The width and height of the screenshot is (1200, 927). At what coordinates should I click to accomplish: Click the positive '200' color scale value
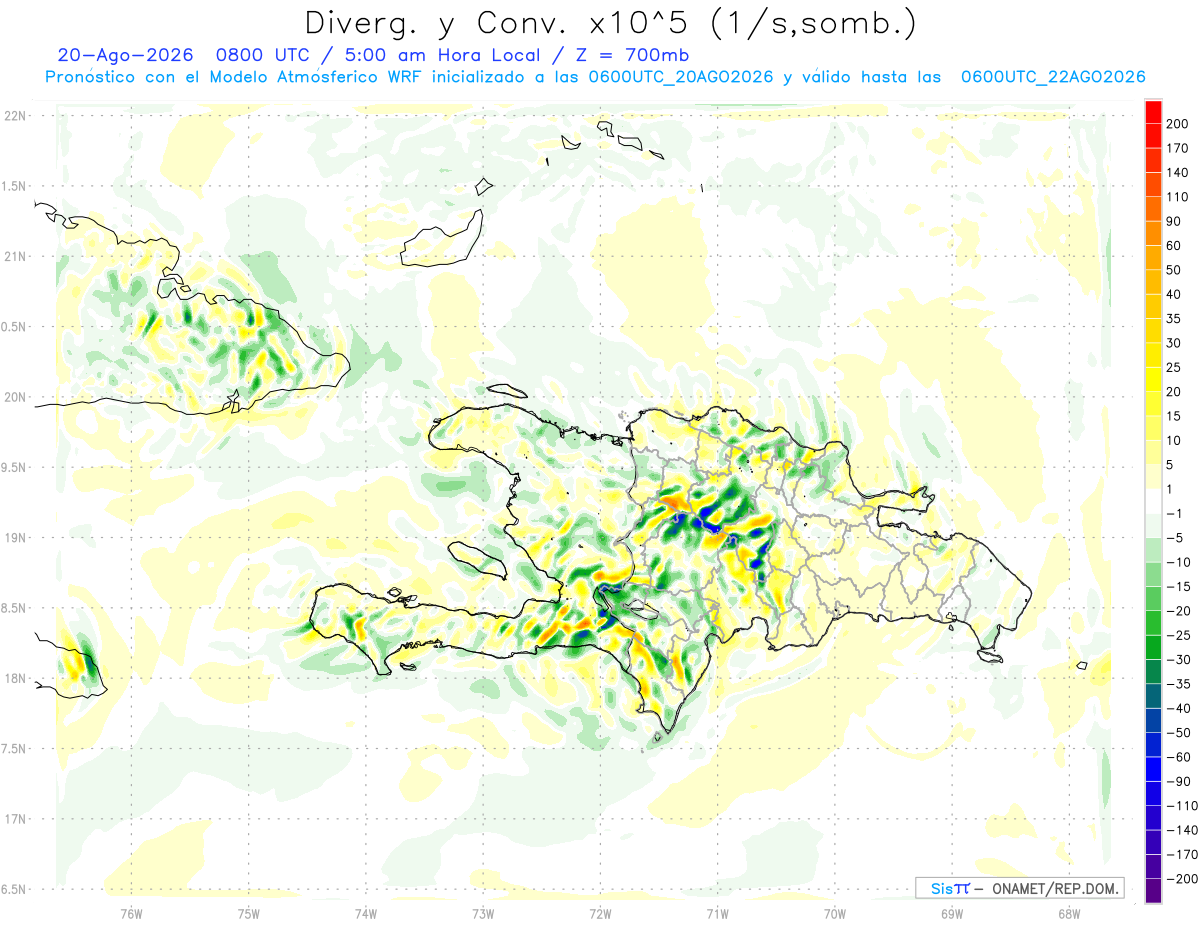point(1176,123)
